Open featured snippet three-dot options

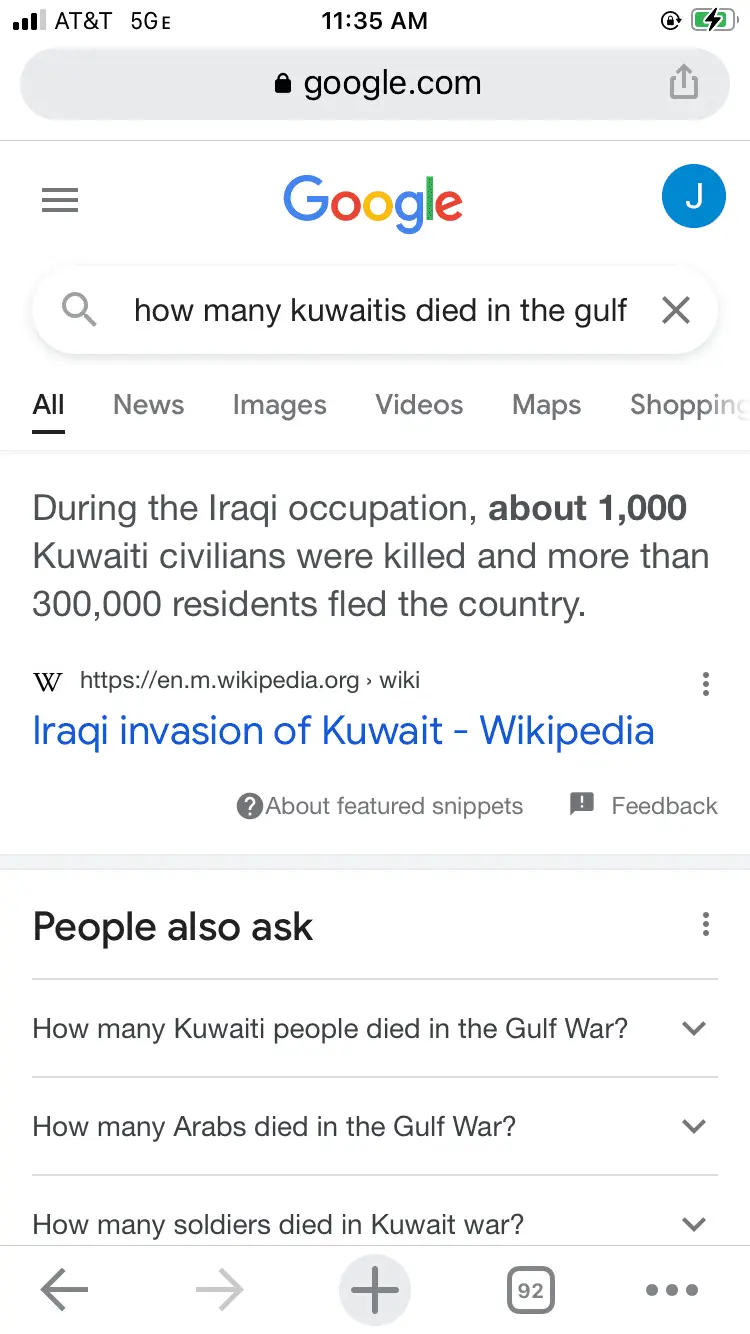[x=706, y=684]
